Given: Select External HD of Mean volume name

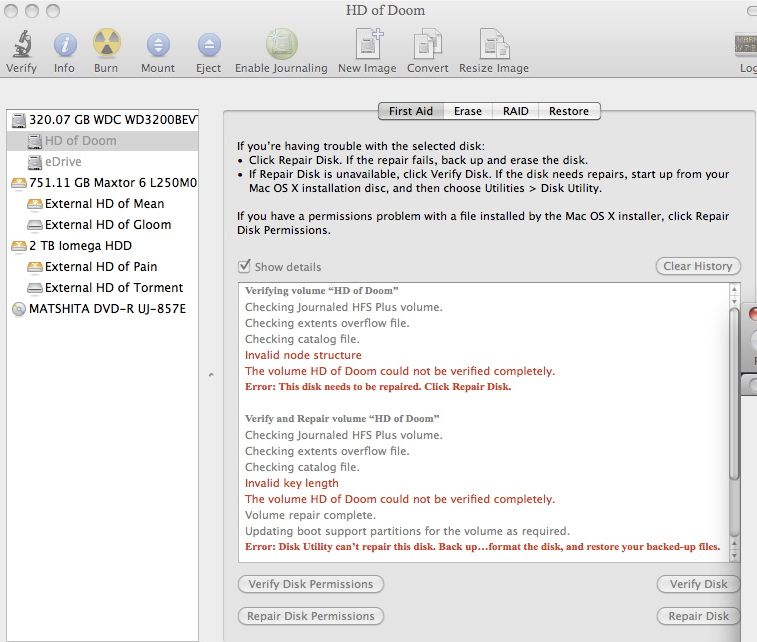Looking at the screenshot, I should pos(105,204).
